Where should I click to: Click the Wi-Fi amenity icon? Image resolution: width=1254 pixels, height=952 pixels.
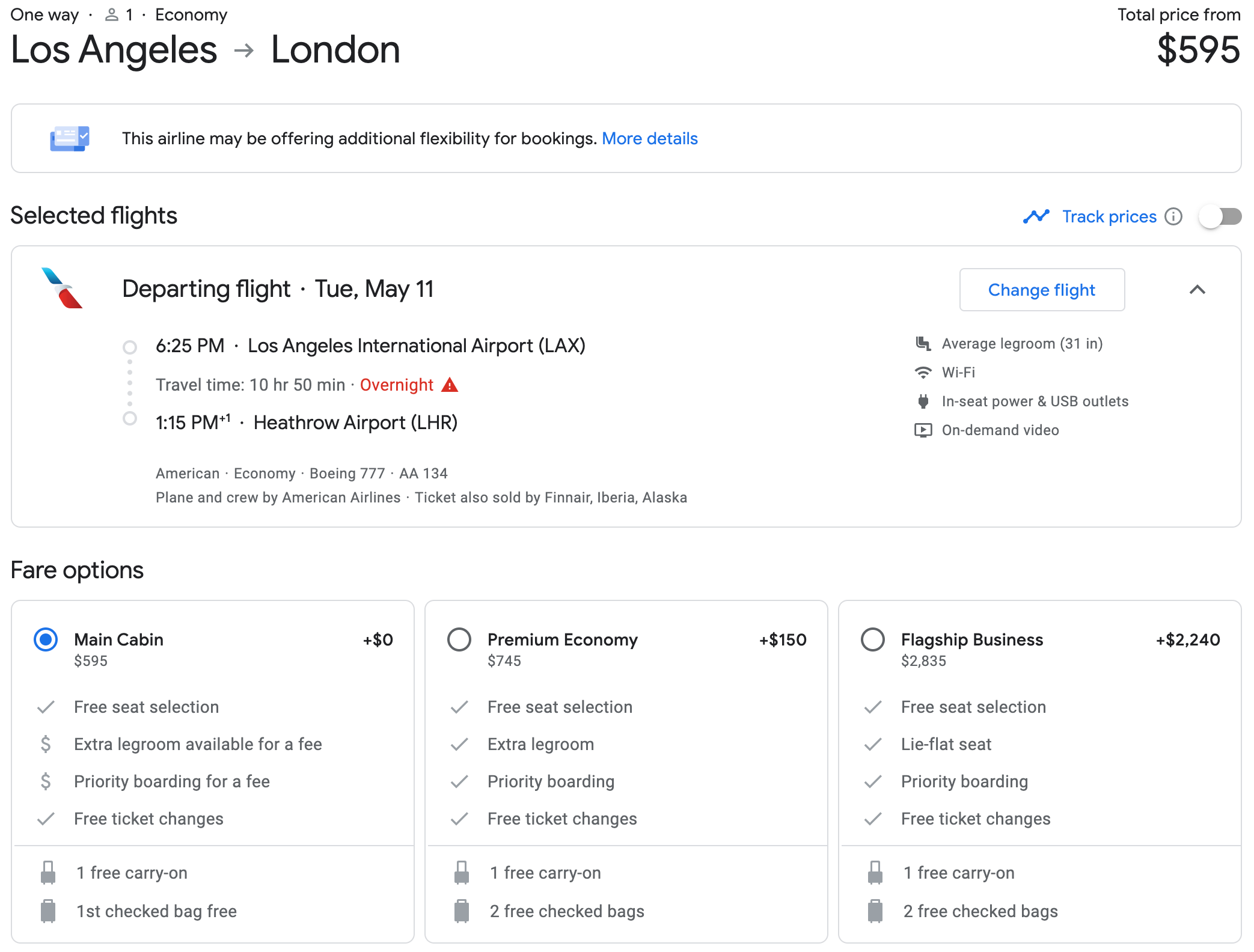(x=923, y=373)
